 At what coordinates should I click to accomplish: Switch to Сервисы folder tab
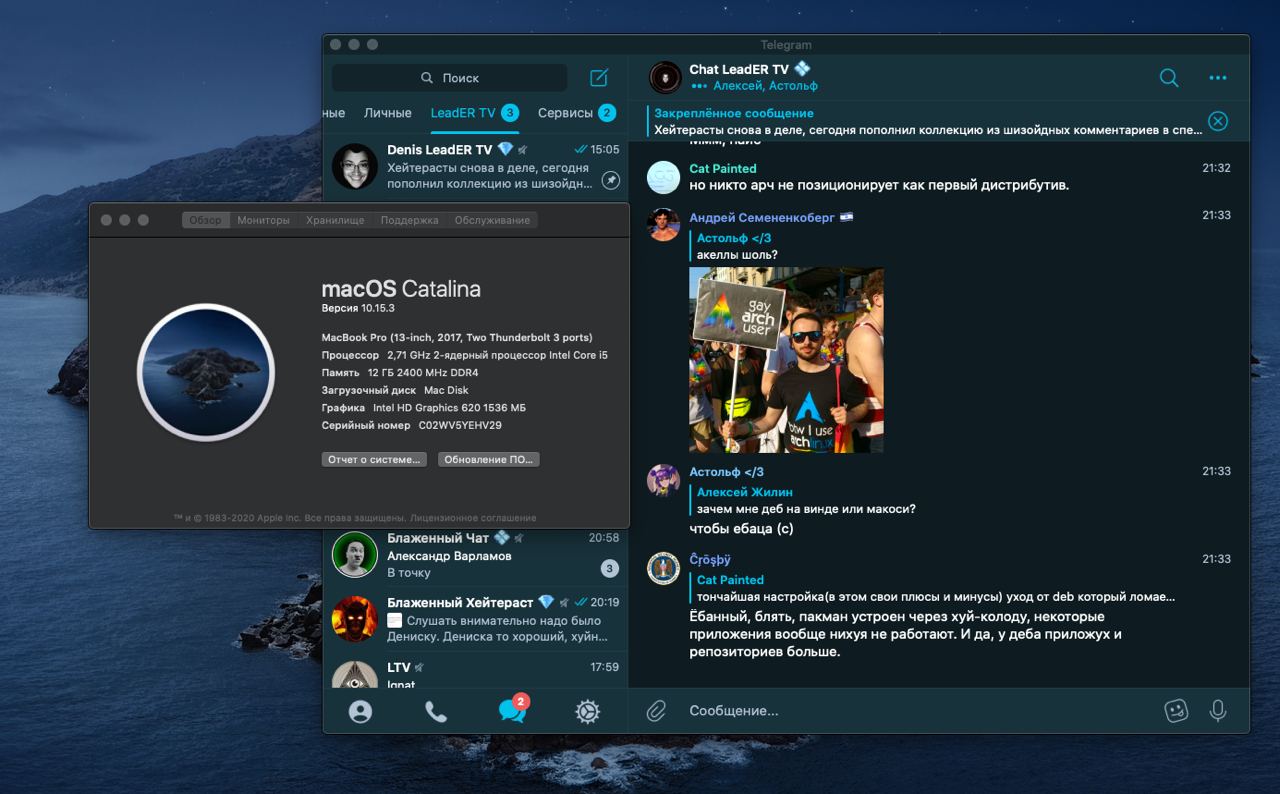click(576, 113)
